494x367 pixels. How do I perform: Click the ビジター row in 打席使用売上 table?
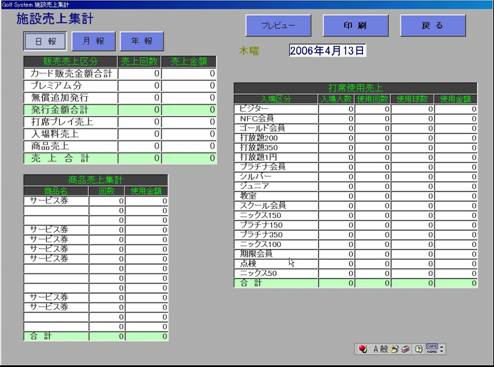point(355,109)
